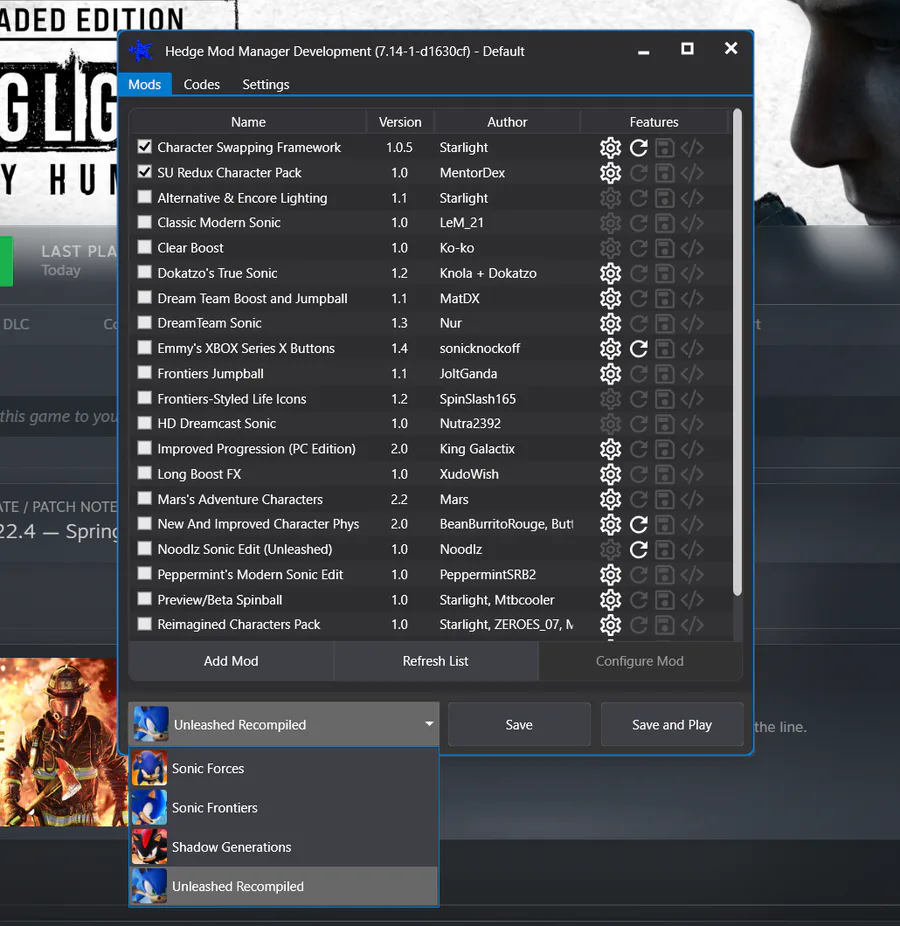Enable the Clear Boost mod

(x=144, y=247)
